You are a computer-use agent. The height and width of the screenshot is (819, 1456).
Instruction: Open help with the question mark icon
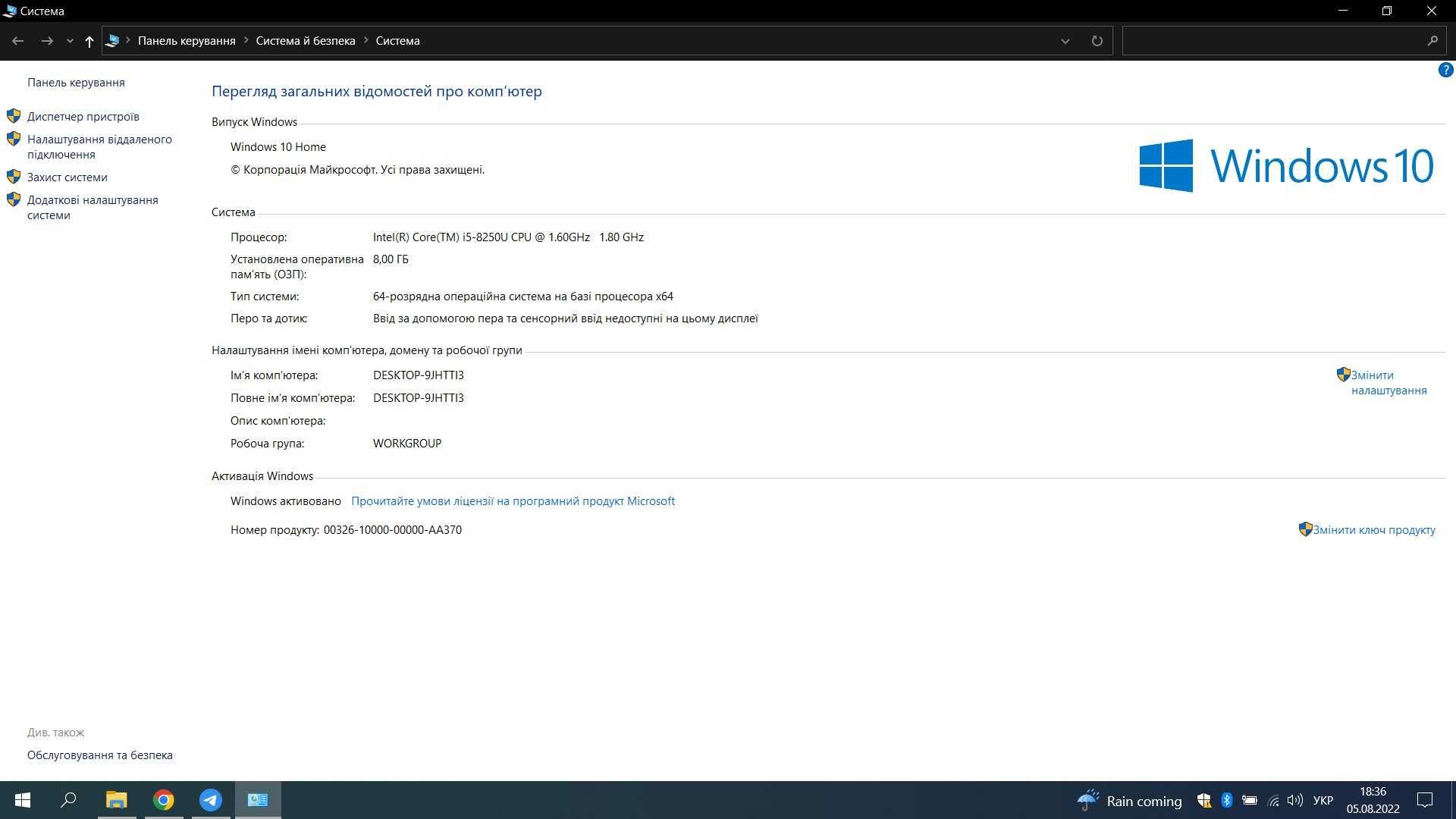(x=1445, y=71)
